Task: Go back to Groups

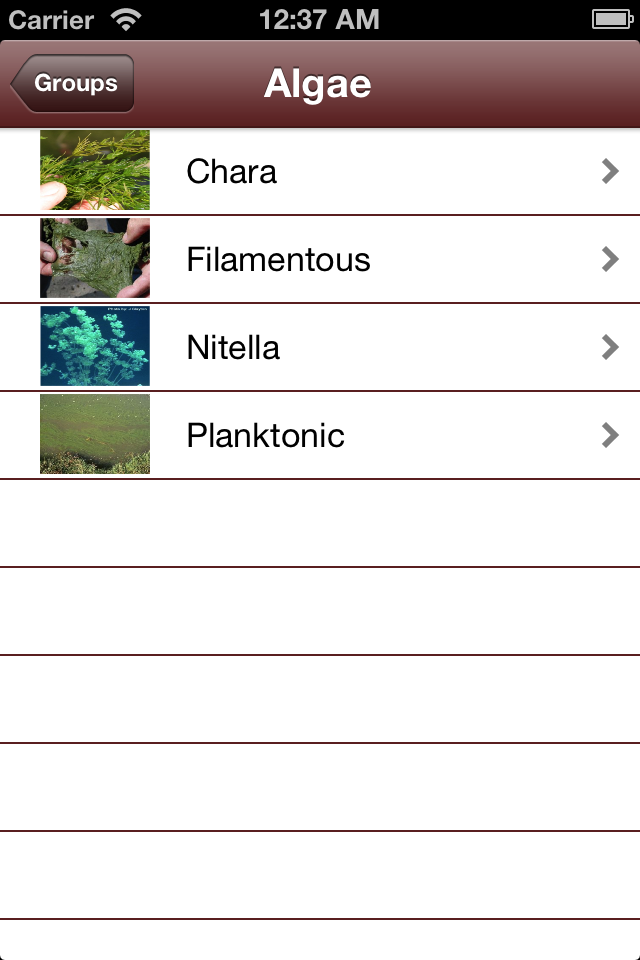Action: point(73,84)
